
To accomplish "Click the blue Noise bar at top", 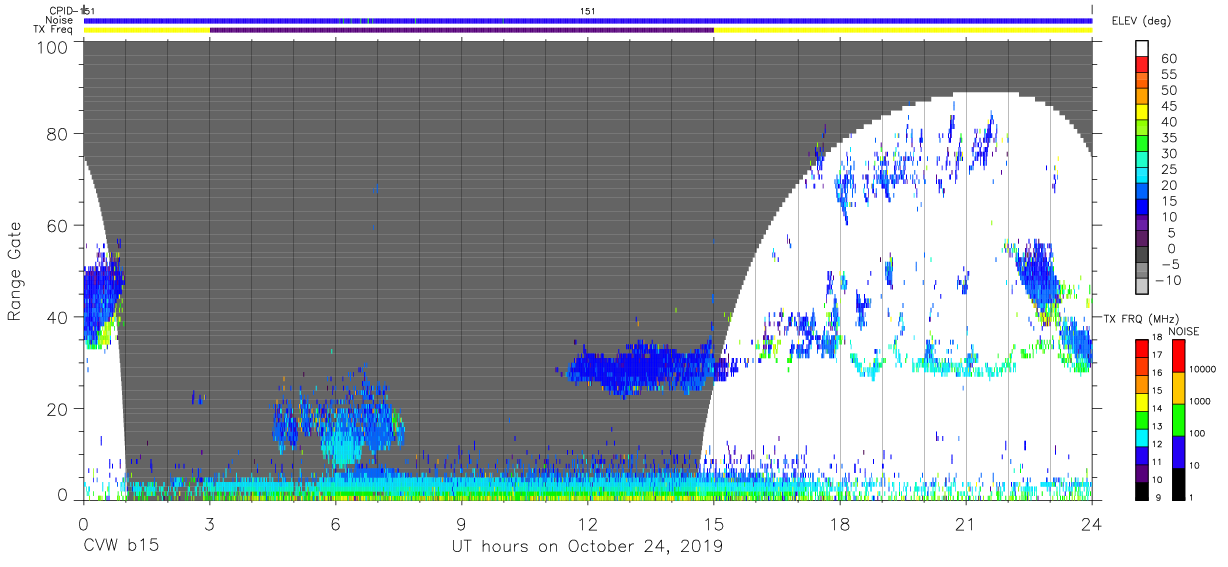I will (588, 20).
